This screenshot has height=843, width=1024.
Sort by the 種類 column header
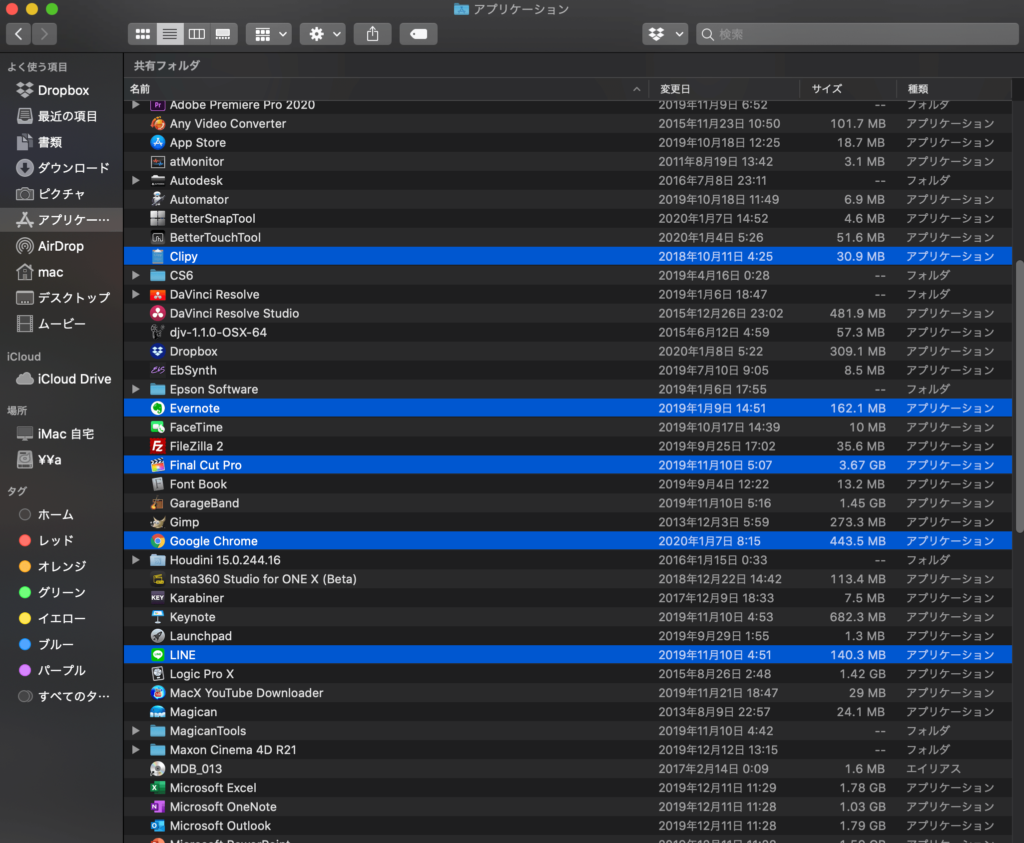point(954,89)
